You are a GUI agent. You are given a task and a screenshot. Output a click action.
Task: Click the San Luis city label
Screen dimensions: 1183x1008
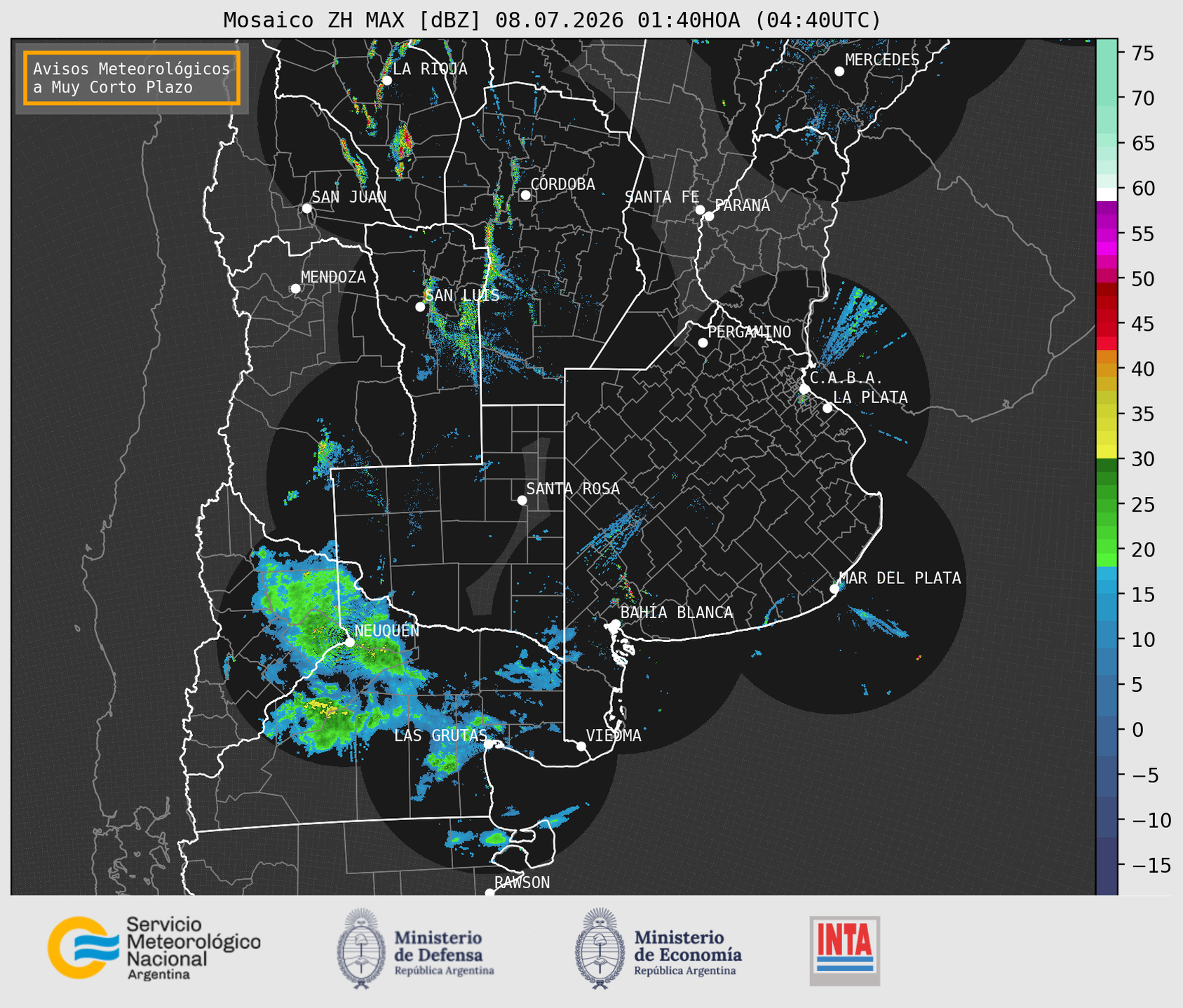(463, 295)
